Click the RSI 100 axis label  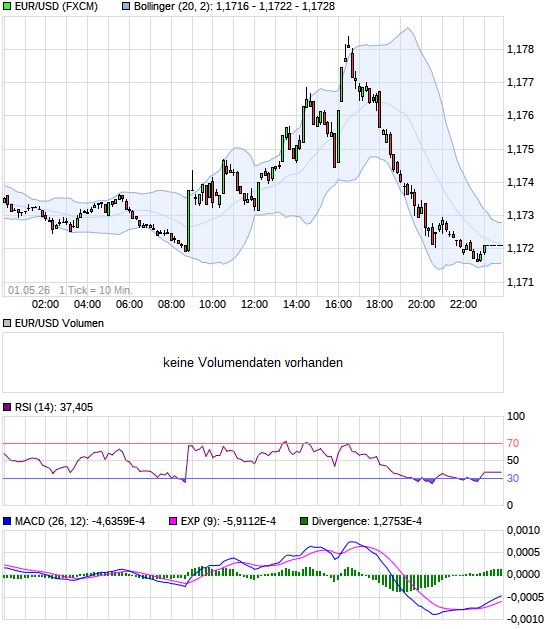[516, 416]
